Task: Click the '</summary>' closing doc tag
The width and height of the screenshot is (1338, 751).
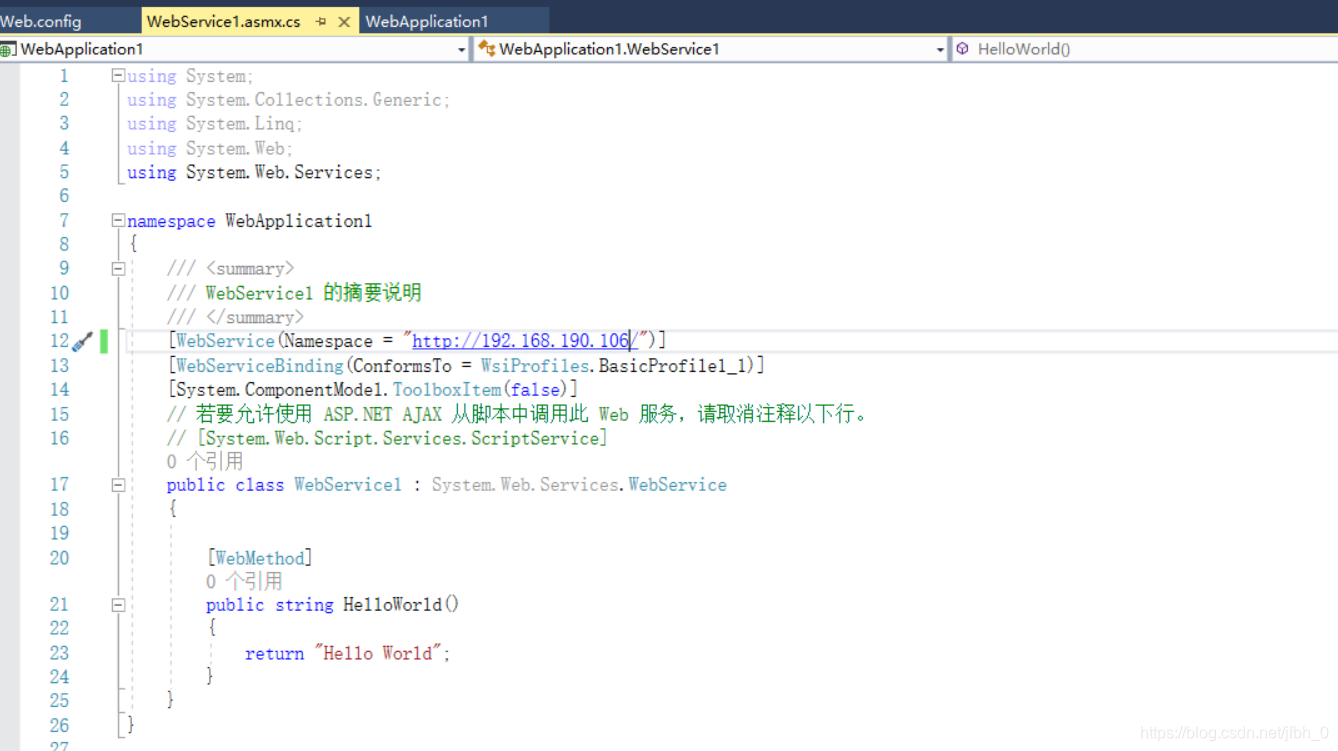Action: (x=254, y=317)
